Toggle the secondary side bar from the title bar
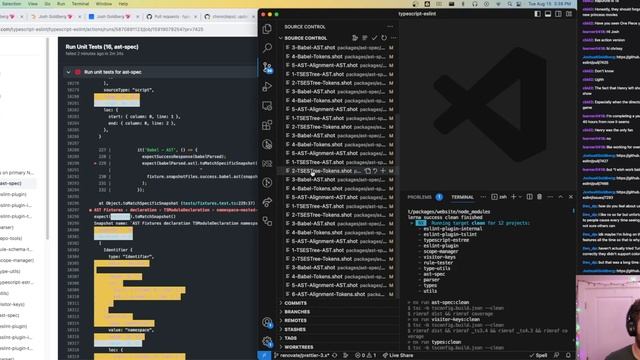Viewport: 640px width, 360px height. [558, 14]
